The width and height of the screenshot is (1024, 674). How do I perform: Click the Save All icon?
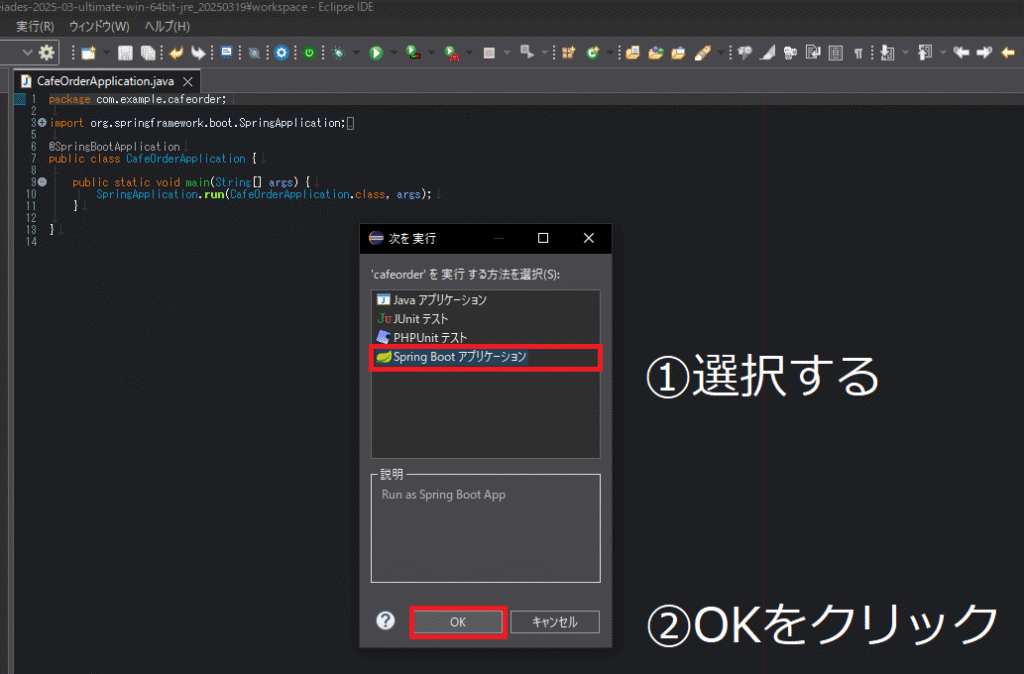coord(148,53)
